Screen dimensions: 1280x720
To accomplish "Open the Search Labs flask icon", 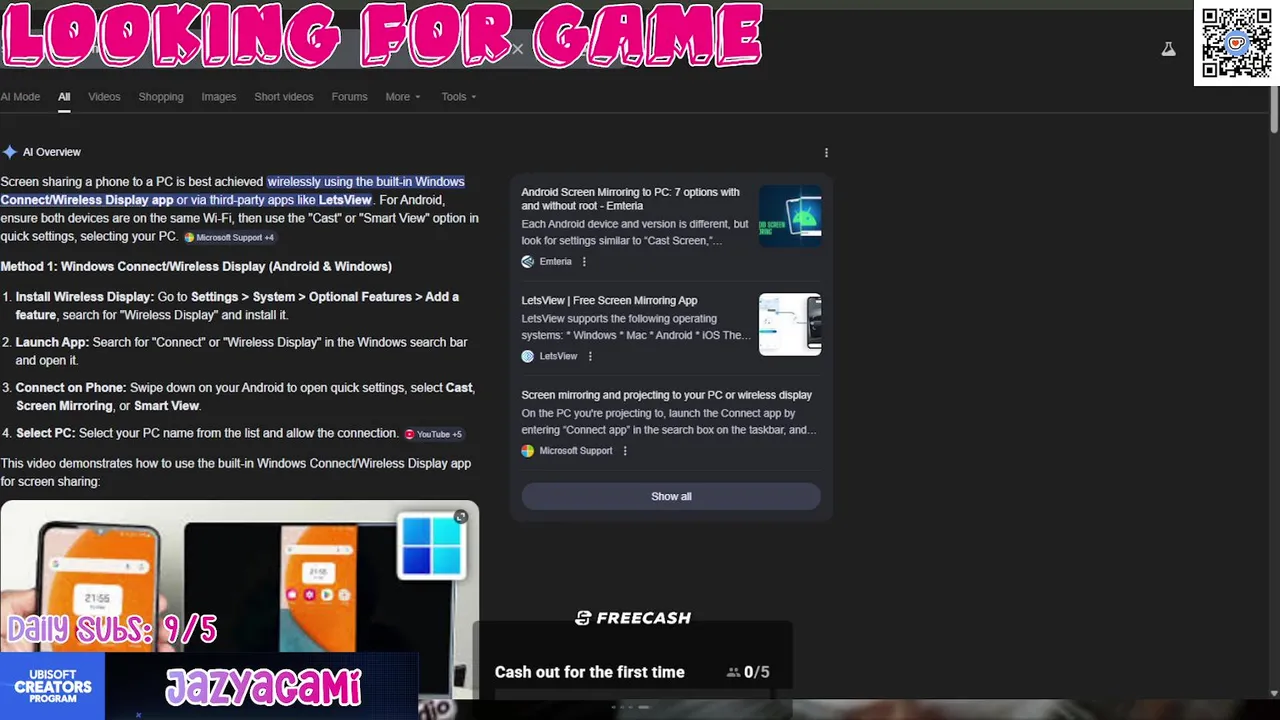I will pos(1168,49).
